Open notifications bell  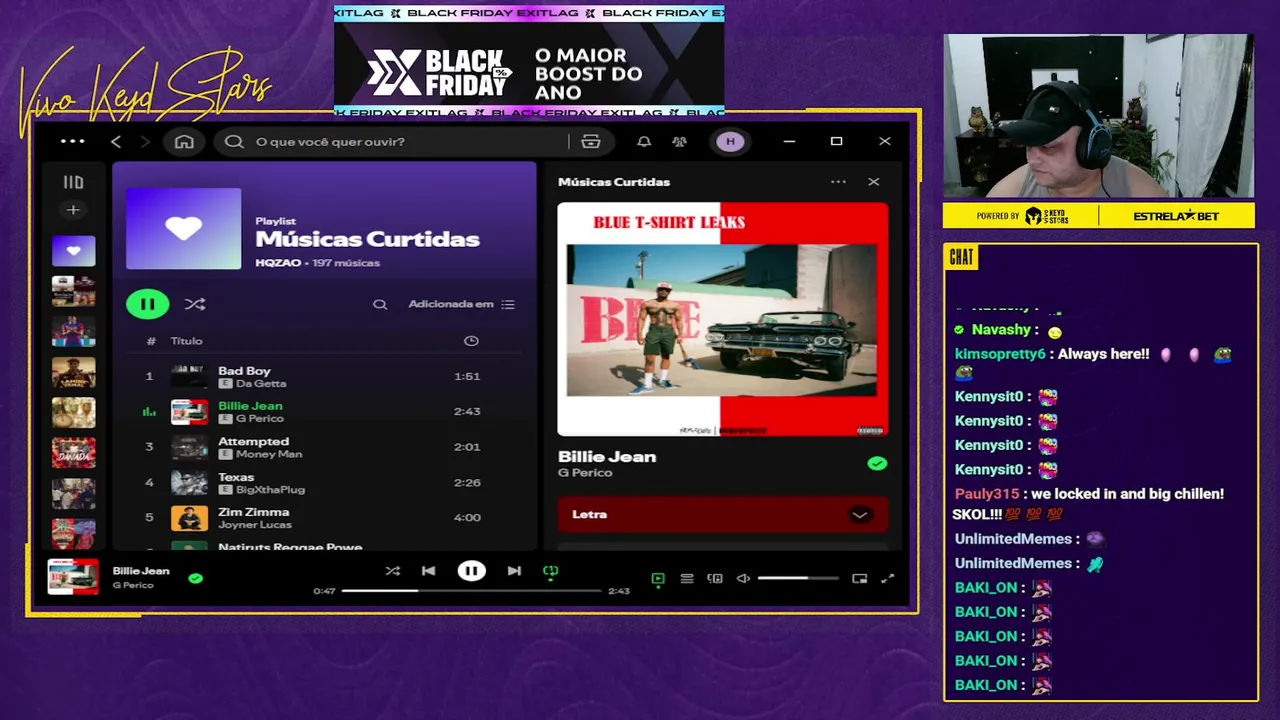[644, 141]
